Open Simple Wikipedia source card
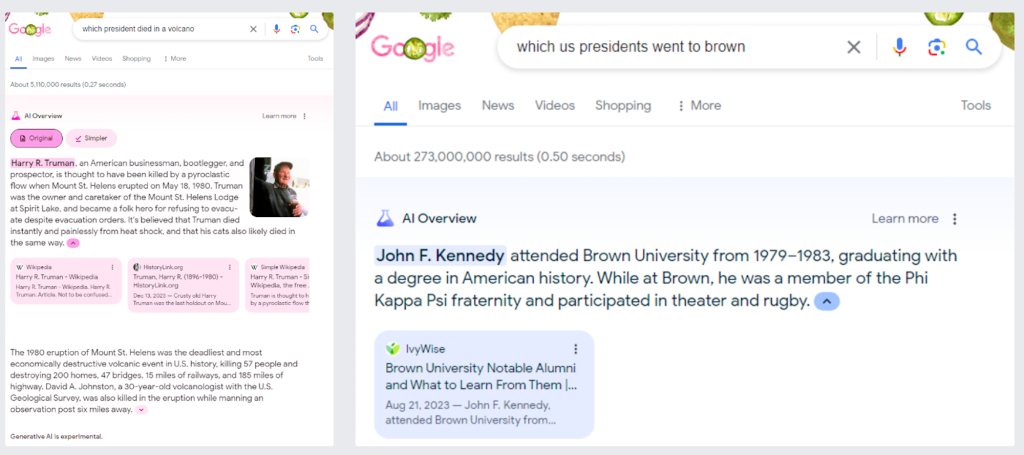Viewport: 1024px width, 455px height. [x=277, y=285]
